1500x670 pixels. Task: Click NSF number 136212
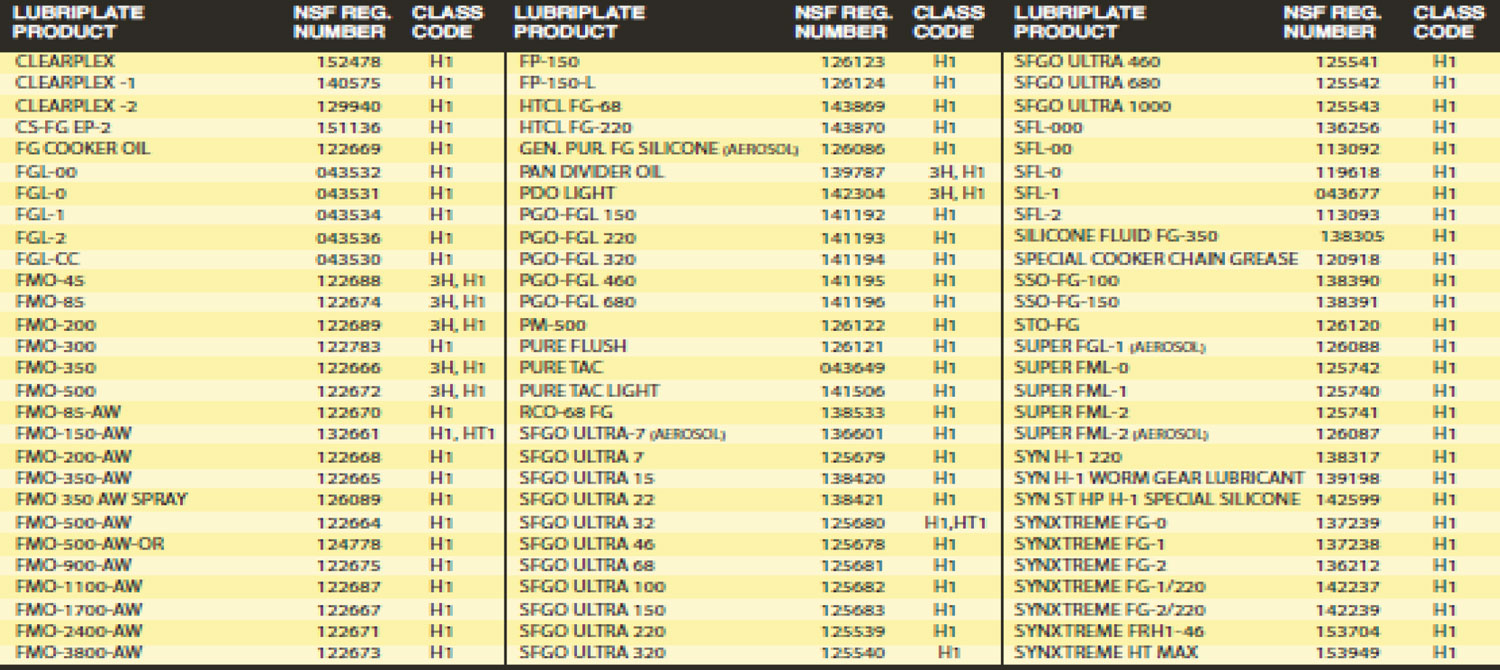(1350, 565)
